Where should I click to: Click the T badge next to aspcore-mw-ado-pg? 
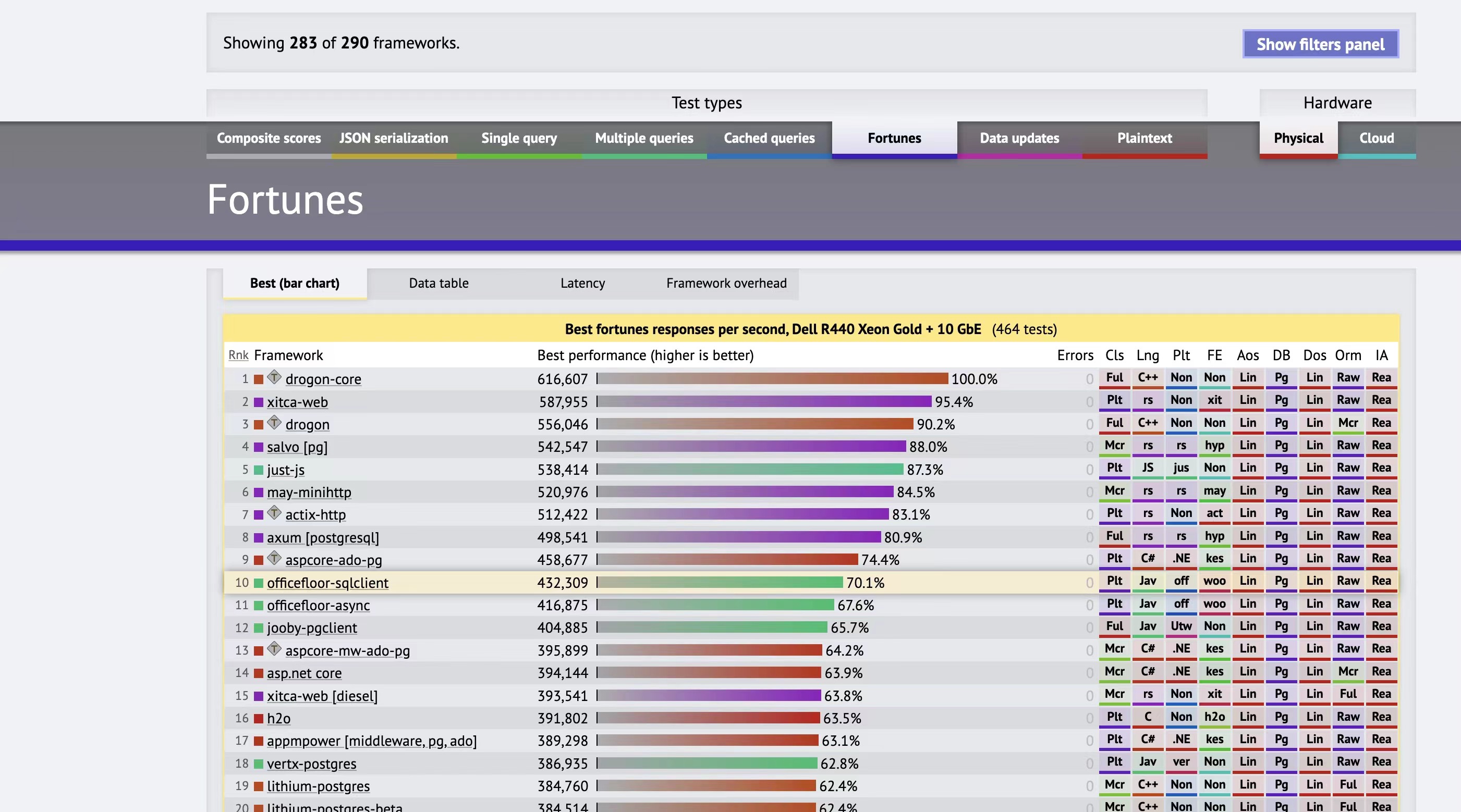pos(274,649)
